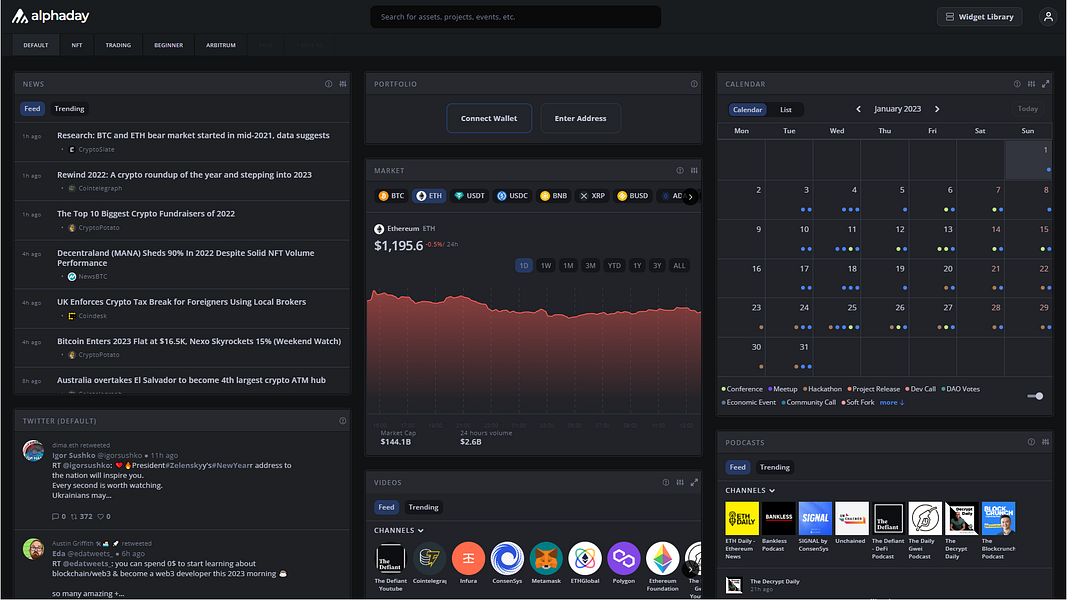Screen dimensions: 1067x600
Task: Open the Twitter widget info icon
Action: (x=343, y=420)
